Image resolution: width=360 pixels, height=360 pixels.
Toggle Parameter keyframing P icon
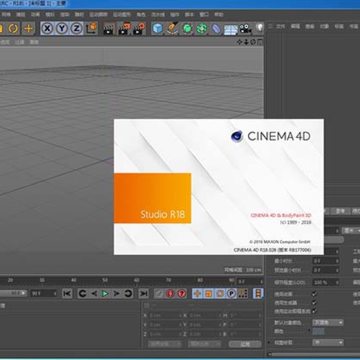point(231,294)
